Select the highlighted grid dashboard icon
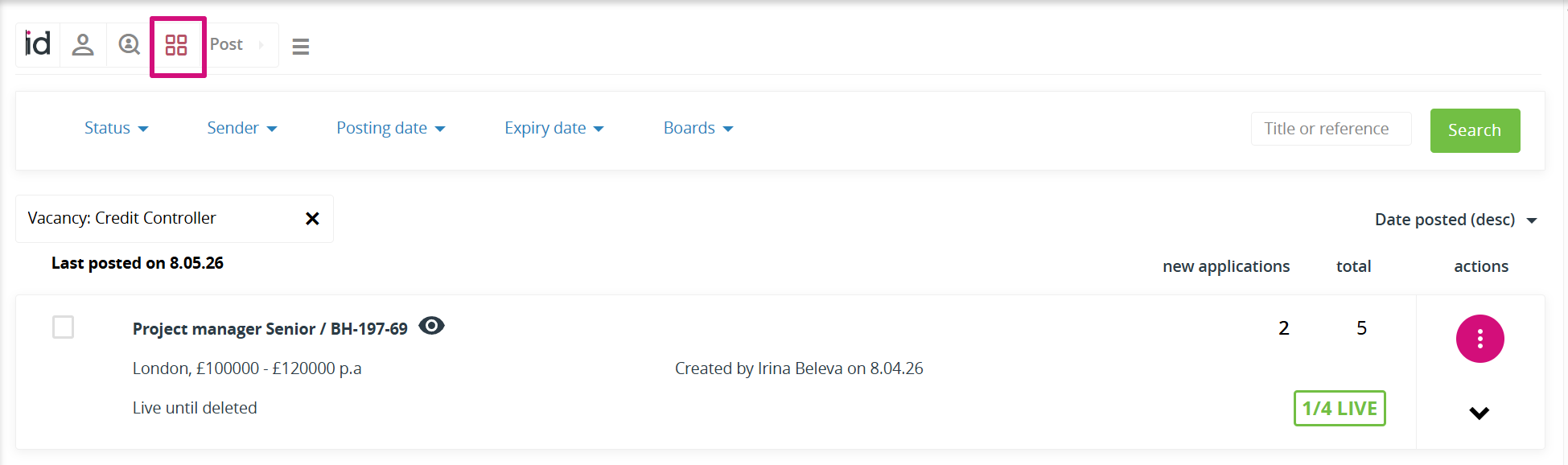This screenshot has height=465, width=1568. click(x=177, y=45)
